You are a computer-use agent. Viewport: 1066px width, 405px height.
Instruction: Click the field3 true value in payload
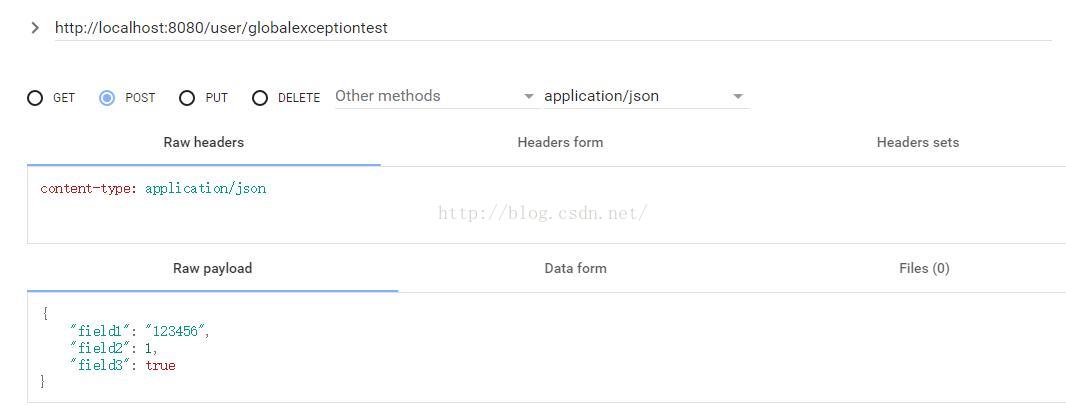(160, 366)
